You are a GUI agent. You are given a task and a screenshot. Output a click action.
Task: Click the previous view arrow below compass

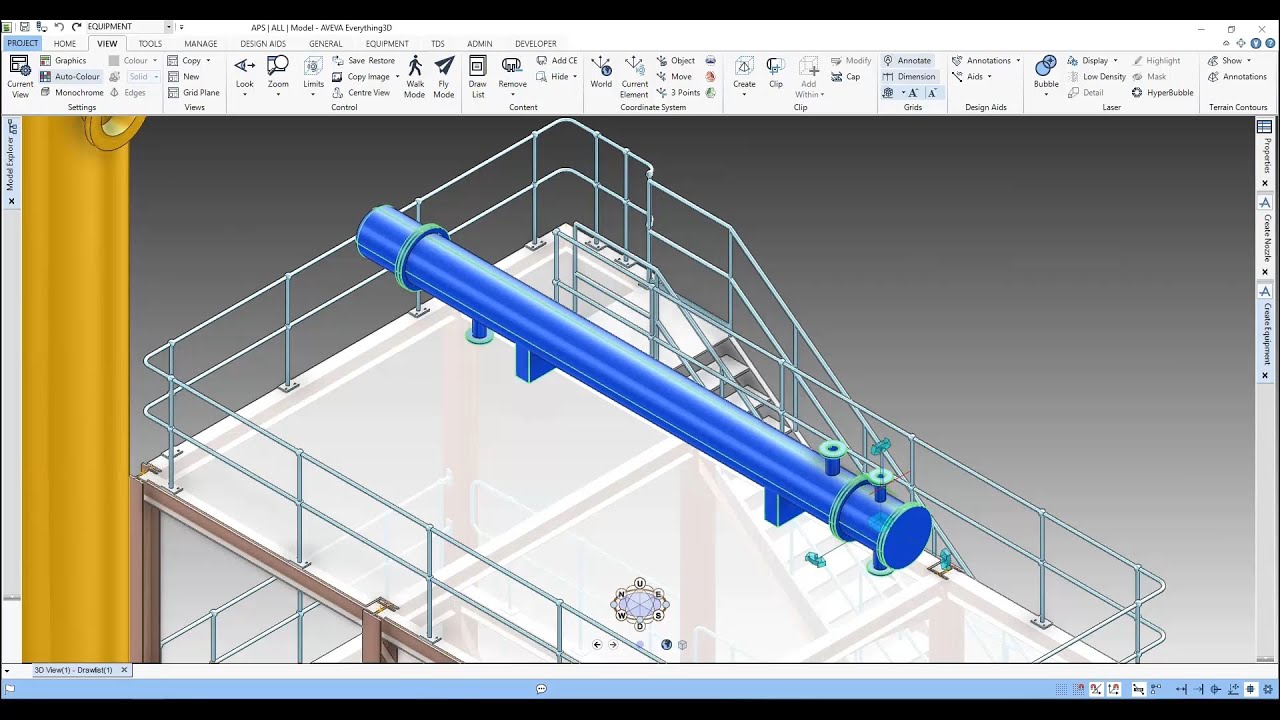[597, 645]
